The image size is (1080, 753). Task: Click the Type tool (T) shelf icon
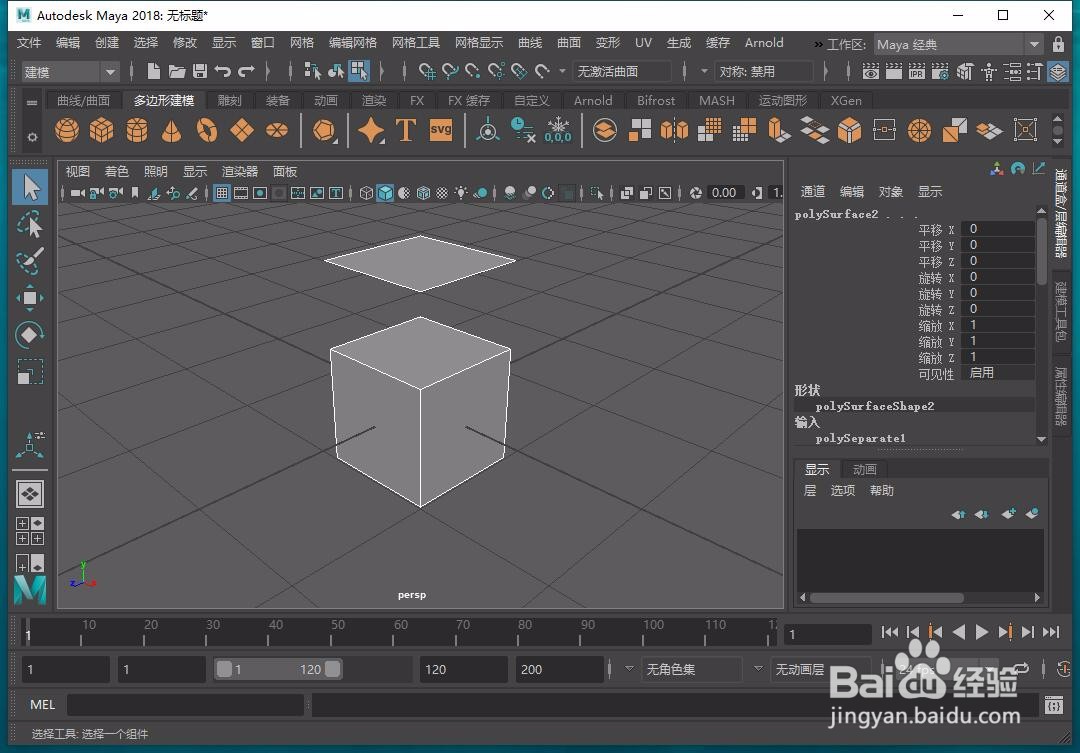click(406, 130)
